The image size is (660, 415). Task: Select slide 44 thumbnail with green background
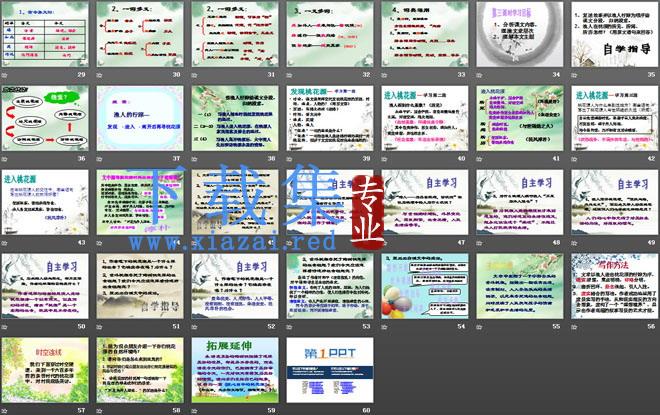pos(140,202)
